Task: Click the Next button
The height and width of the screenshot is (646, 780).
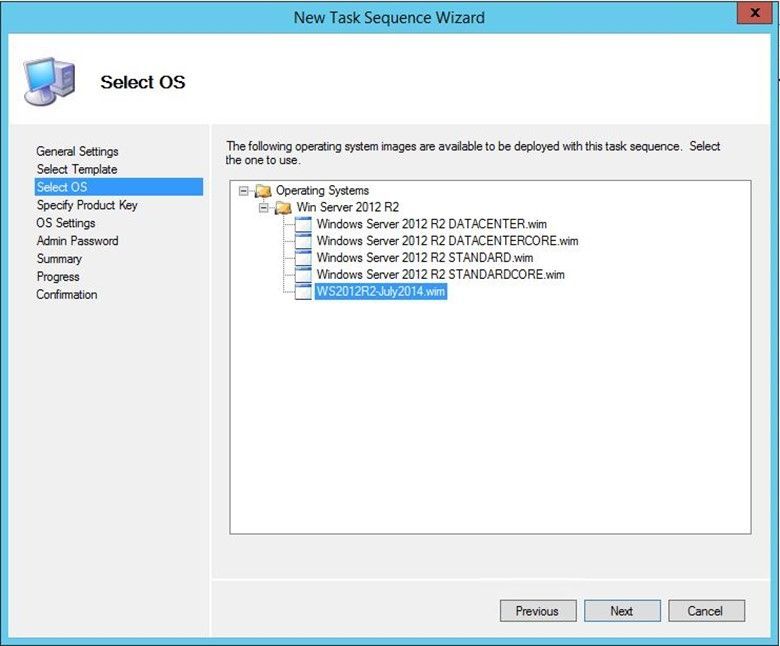Action: tap(622, 611)
